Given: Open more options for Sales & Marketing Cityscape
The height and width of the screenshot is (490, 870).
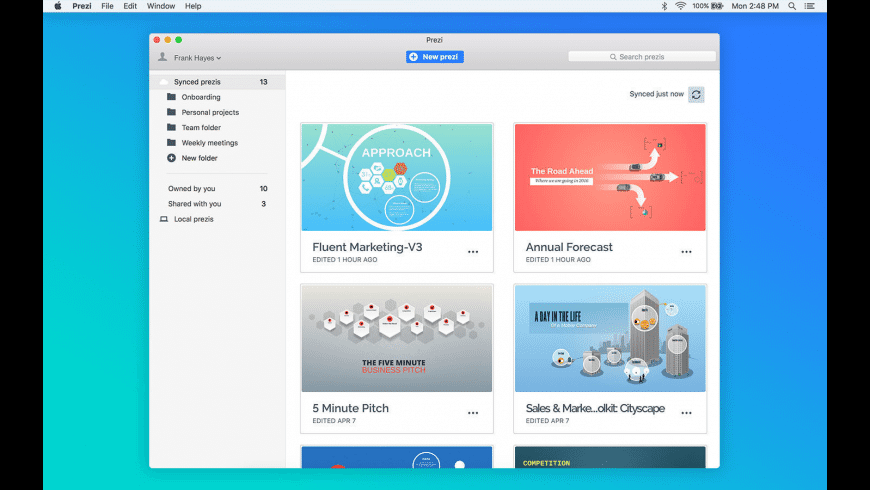Looking at the screenshot, I should (686, 413).
